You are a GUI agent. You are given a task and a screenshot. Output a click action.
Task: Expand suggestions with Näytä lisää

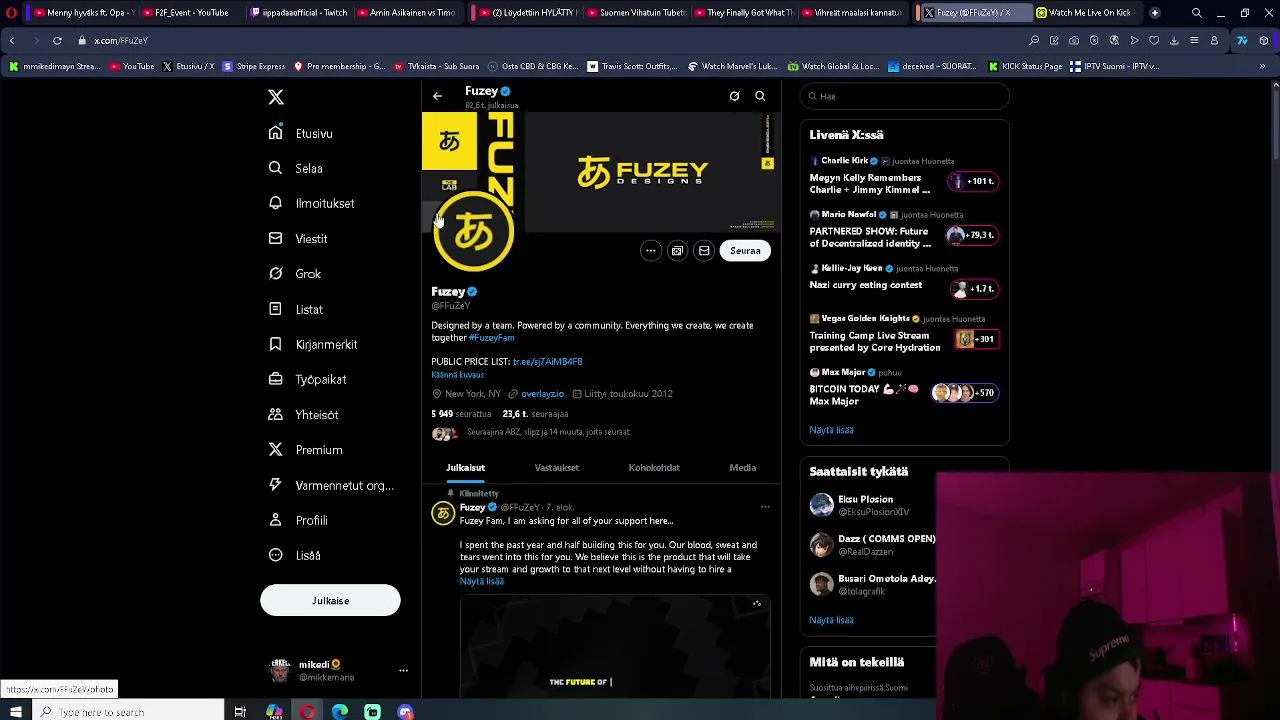click(831, 620)
